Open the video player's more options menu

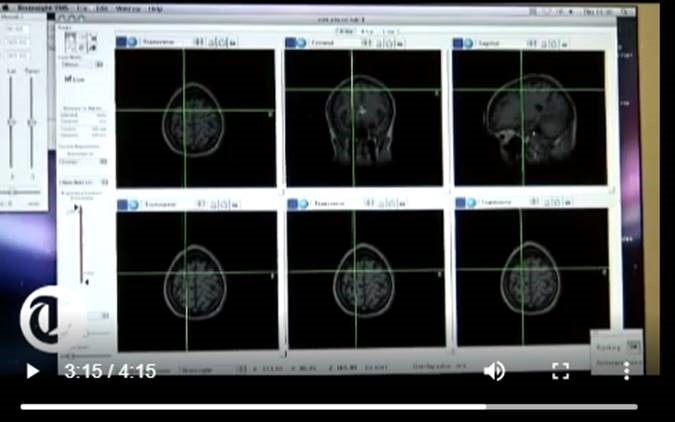coord(627,371)
